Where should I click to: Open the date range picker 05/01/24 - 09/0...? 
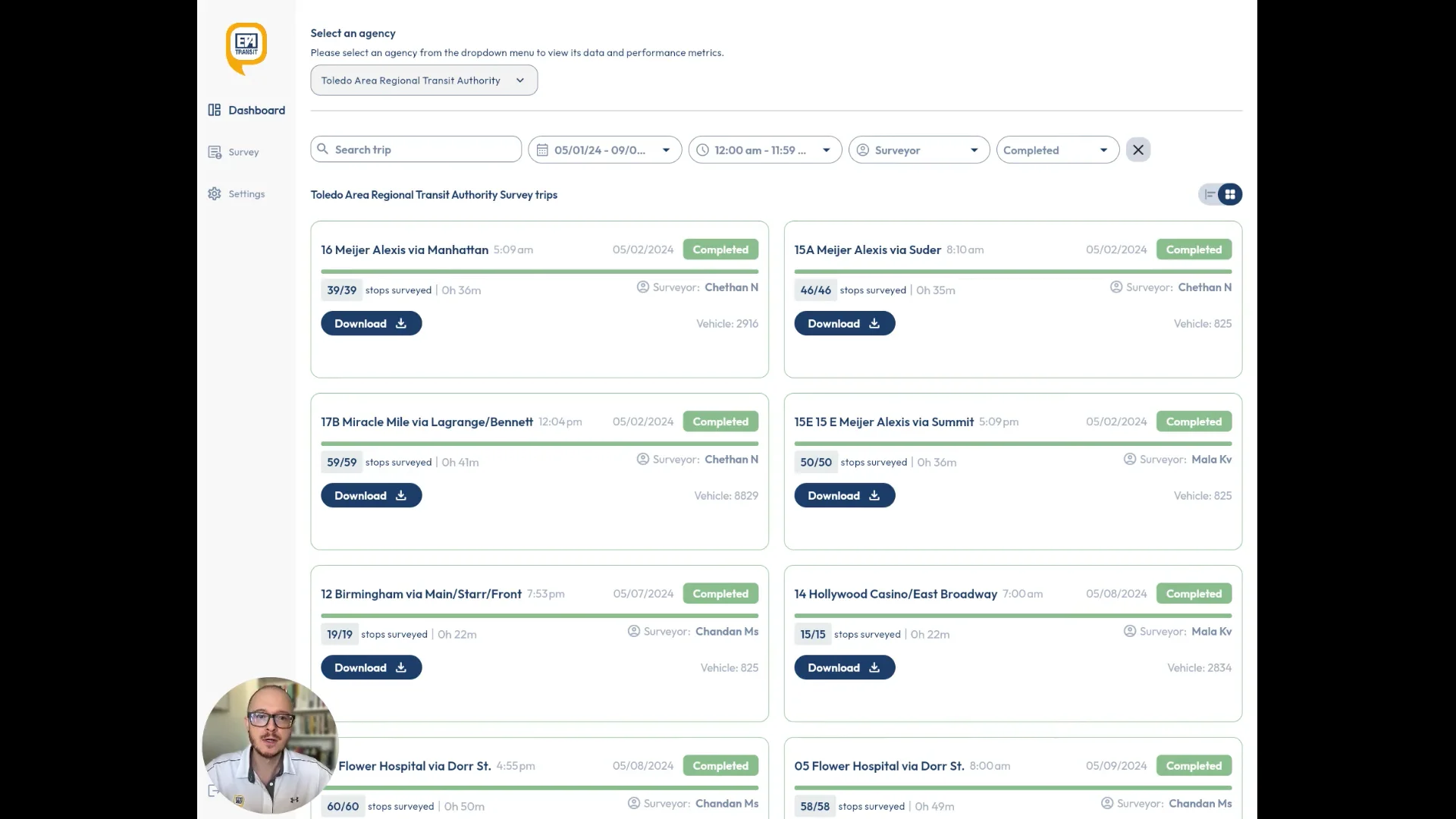coord(604,150)
